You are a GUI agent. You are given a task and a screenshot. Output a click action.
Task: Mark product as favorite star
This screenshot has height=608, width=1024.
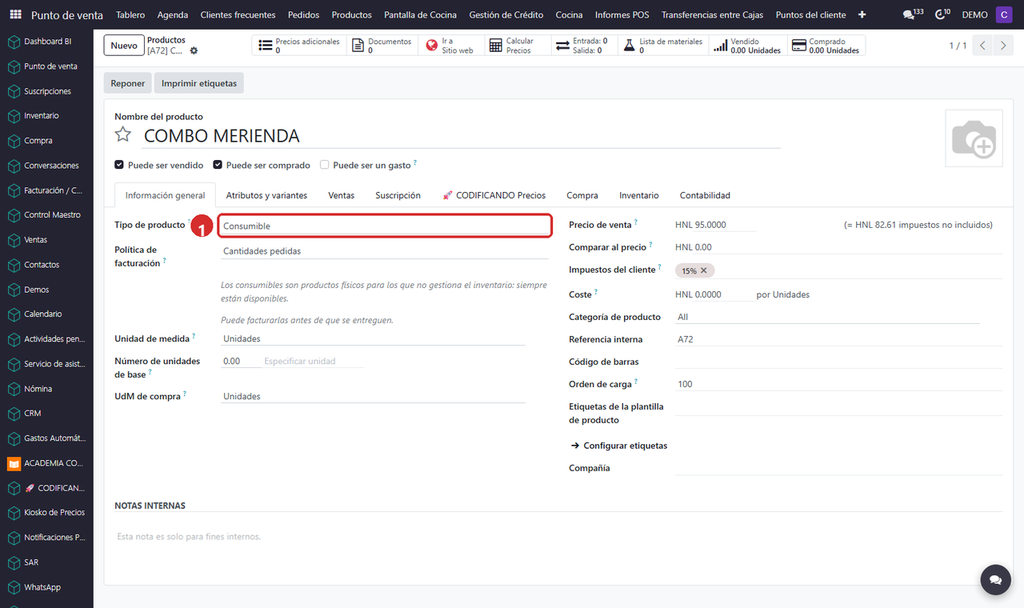[x=123, y=135]
